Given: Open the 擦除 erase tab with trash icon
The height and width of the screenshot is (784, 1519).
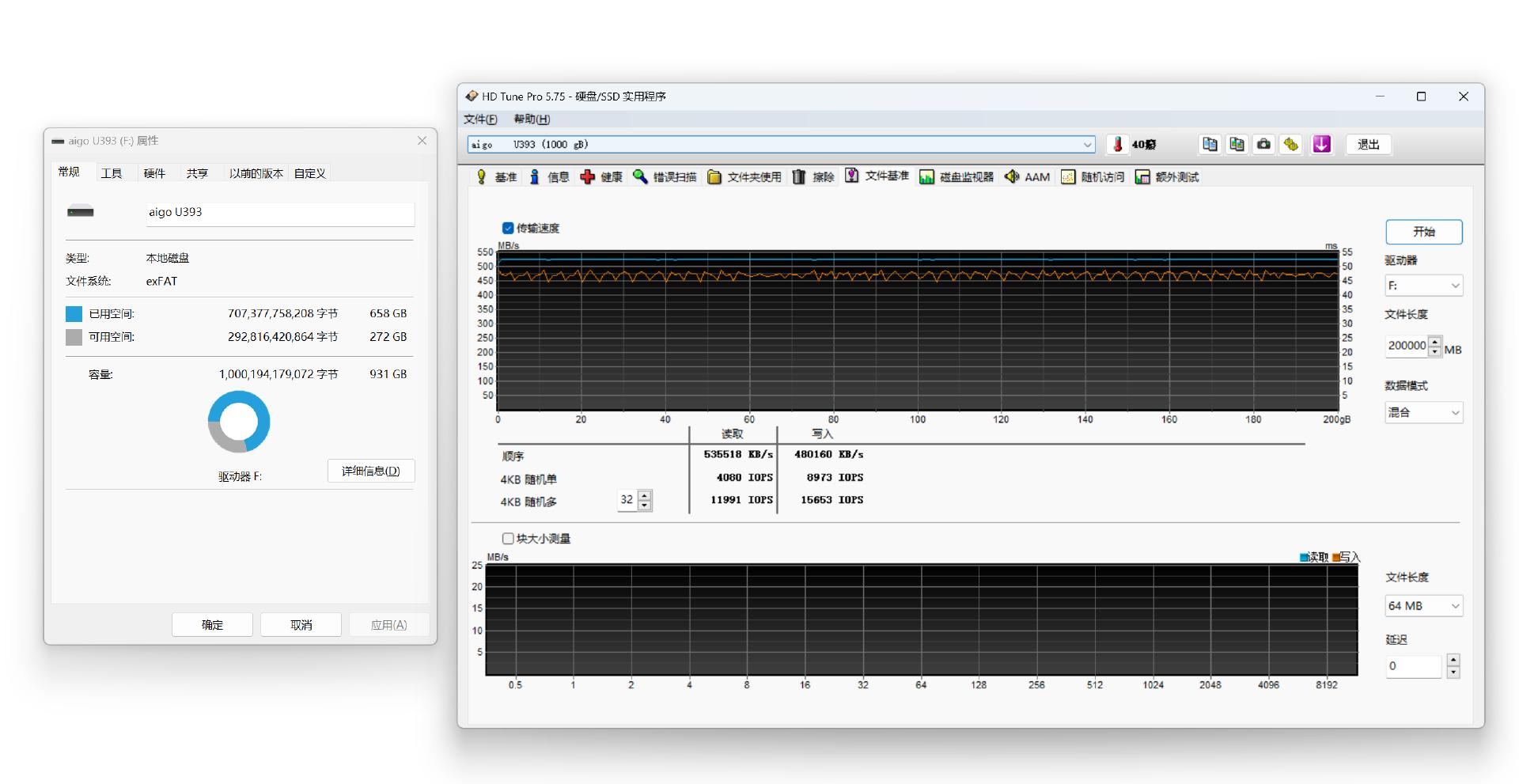Looking at the screenshot, I should (x=813, y=177).
